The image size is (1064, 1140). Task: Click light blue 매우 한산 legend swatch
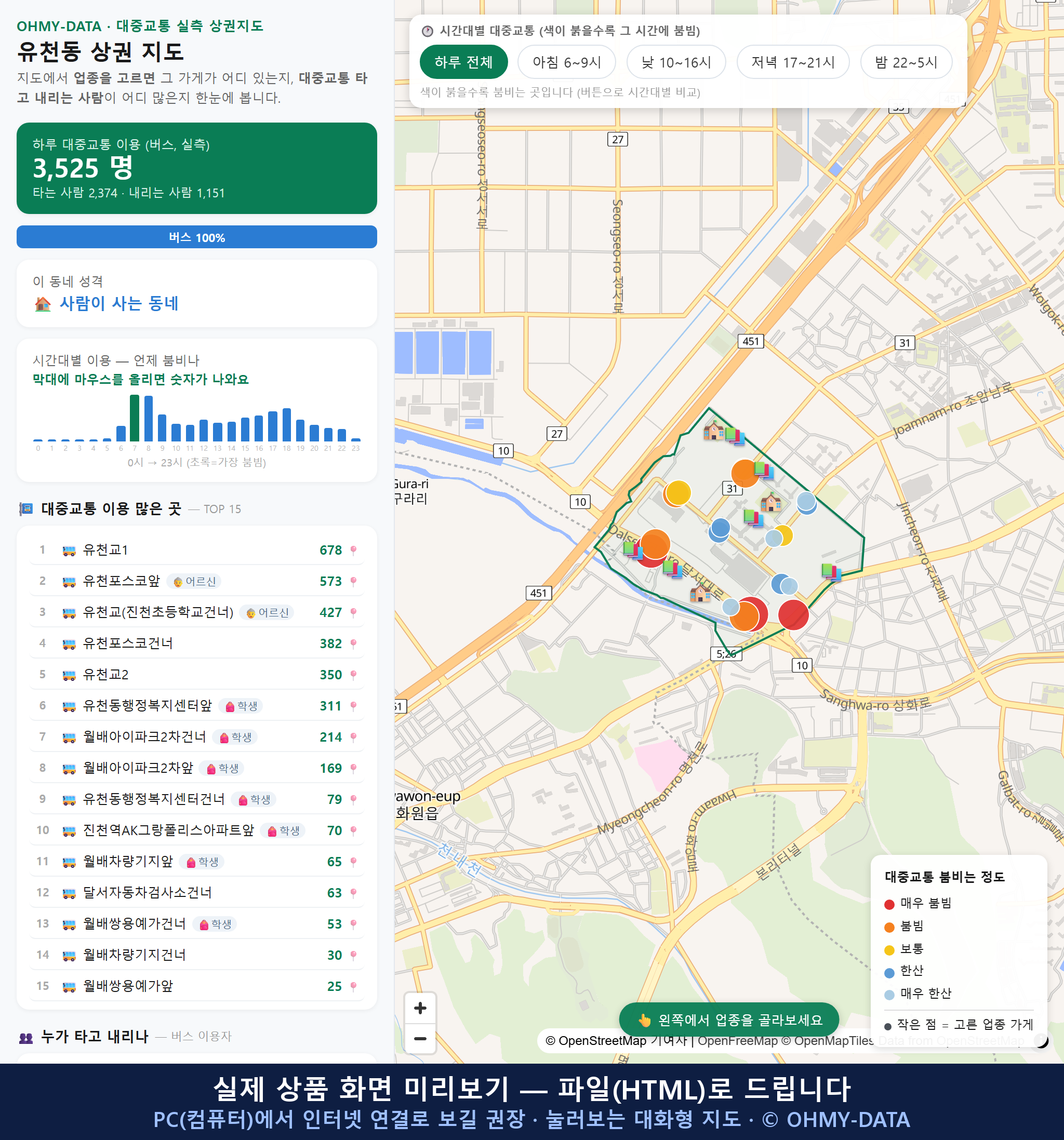(x=889, y=995)
